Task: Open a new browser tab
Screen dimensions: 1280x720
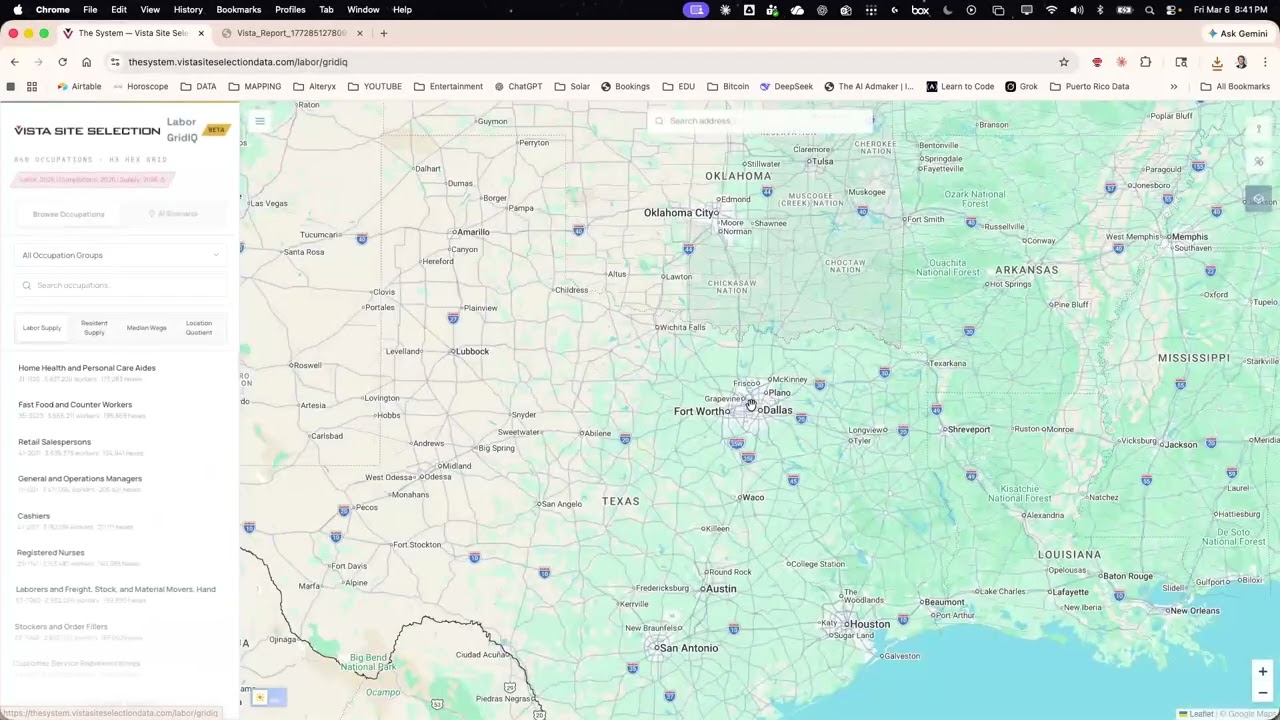Action: (383, 33)
